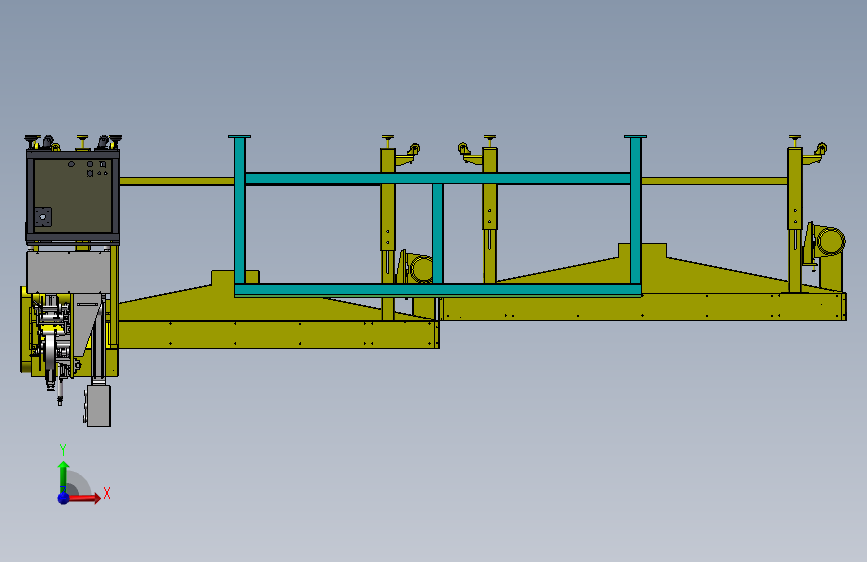
Task: Select the dark control cabinet front panel
Action: 73,196
